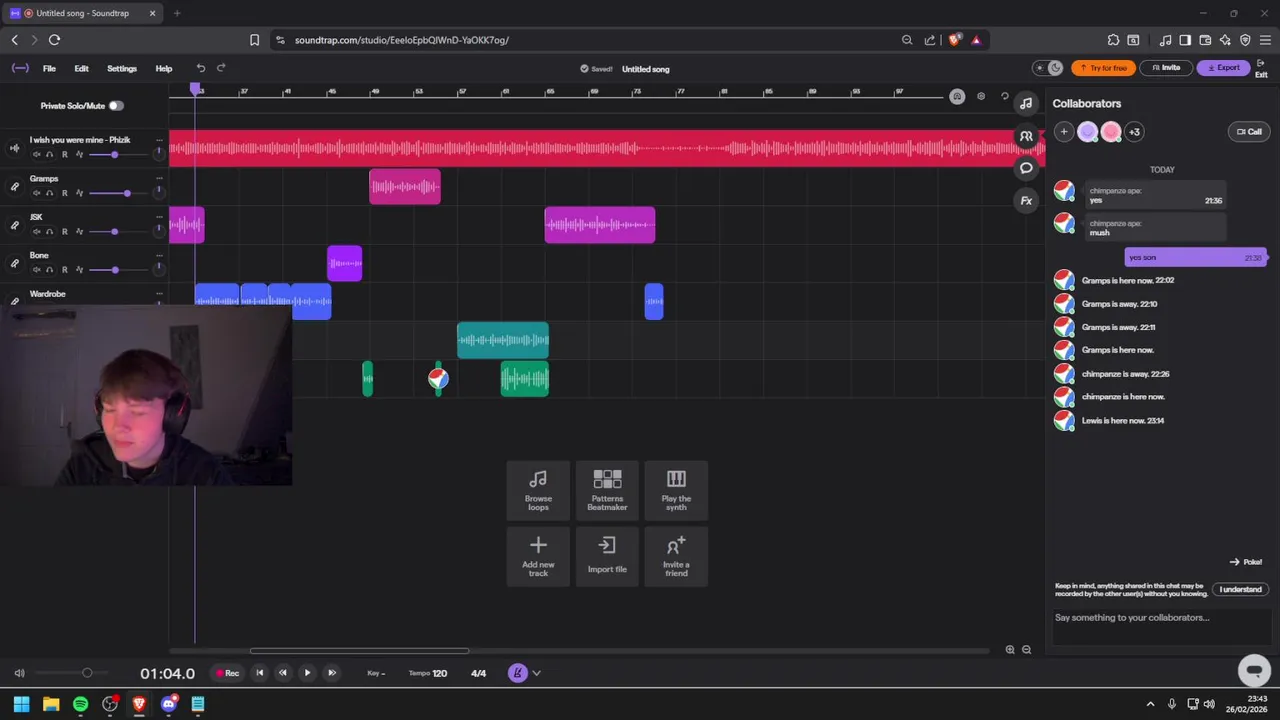The width and height of the screenshot is (1280, 720).
Task: Open Spotify from the taskbar
Action: coord(80,704)
